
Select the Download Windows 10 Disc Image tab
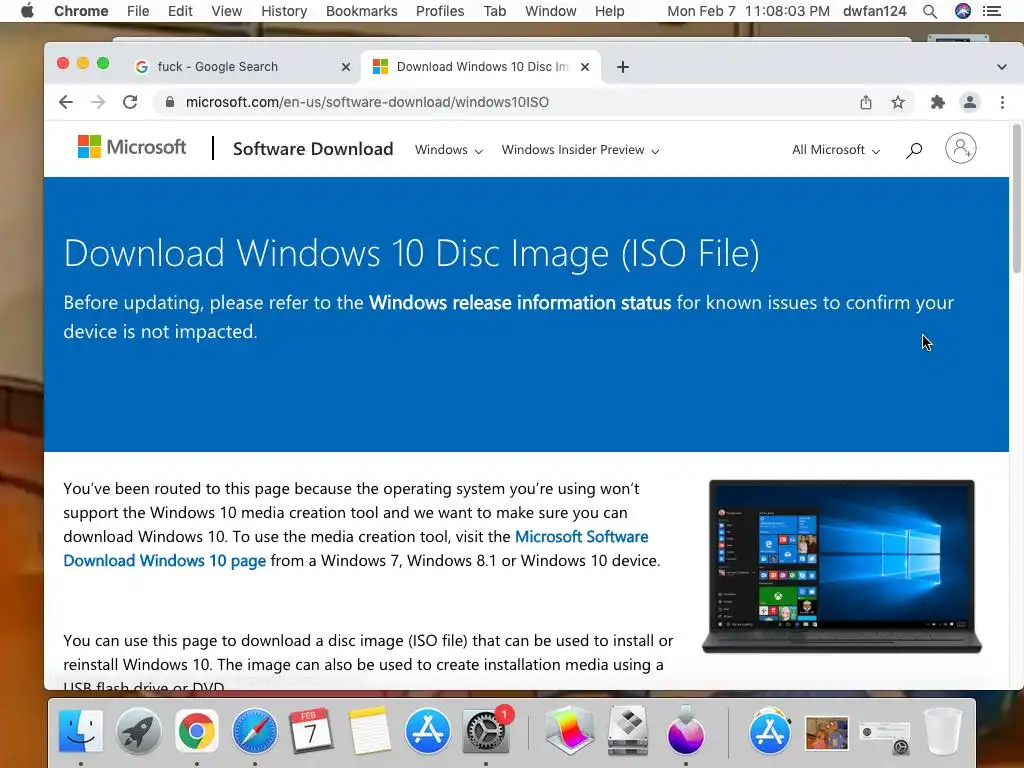point(480,67)
